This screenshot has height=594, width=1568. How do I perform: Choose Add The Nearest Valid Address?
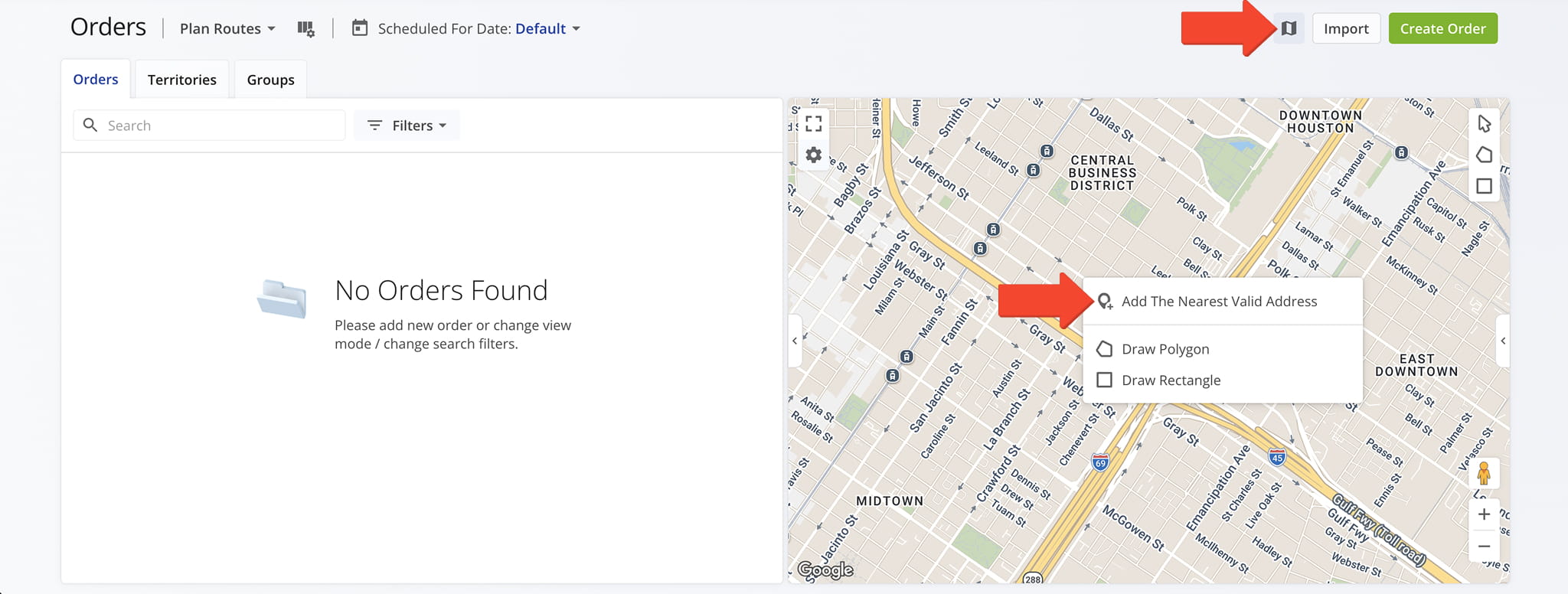click(1223, 302)
